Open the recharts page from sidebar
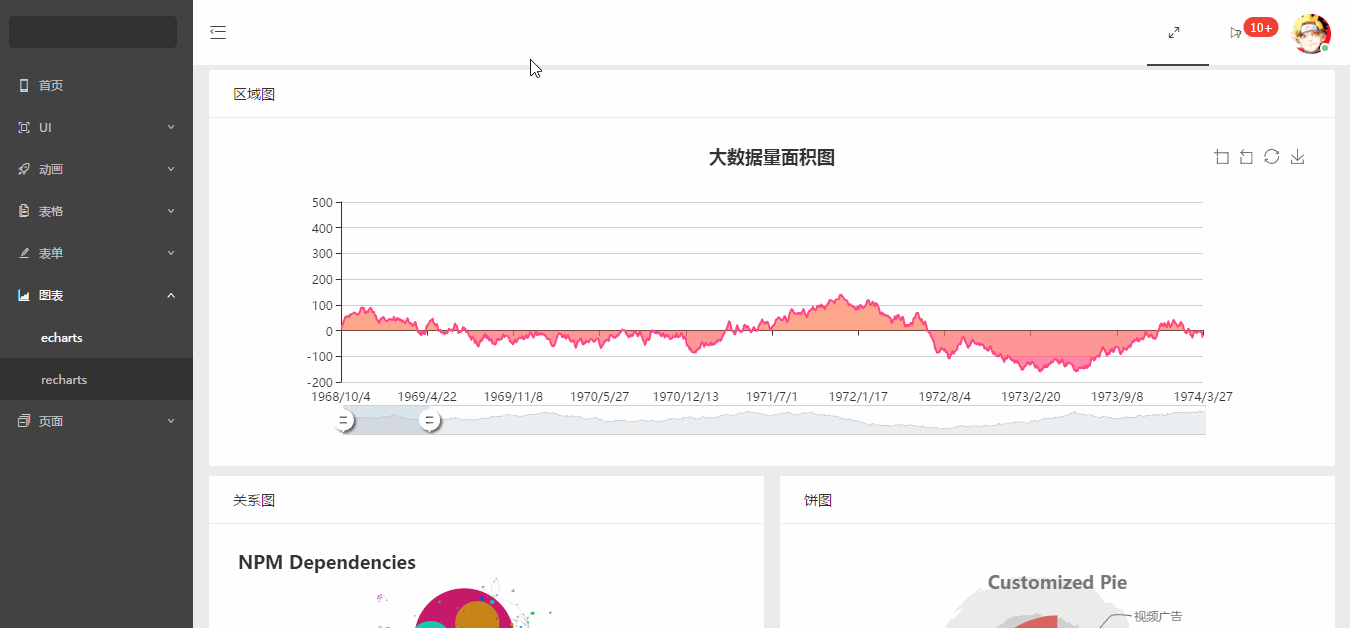This screenshot has width=1350, height=628. click(x=64, y=380)
